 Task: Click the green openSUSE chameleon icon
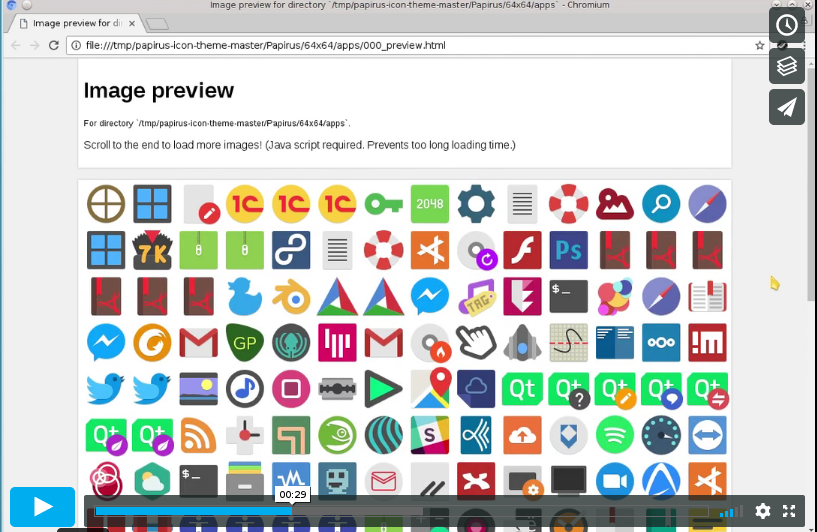click(337, 435)
